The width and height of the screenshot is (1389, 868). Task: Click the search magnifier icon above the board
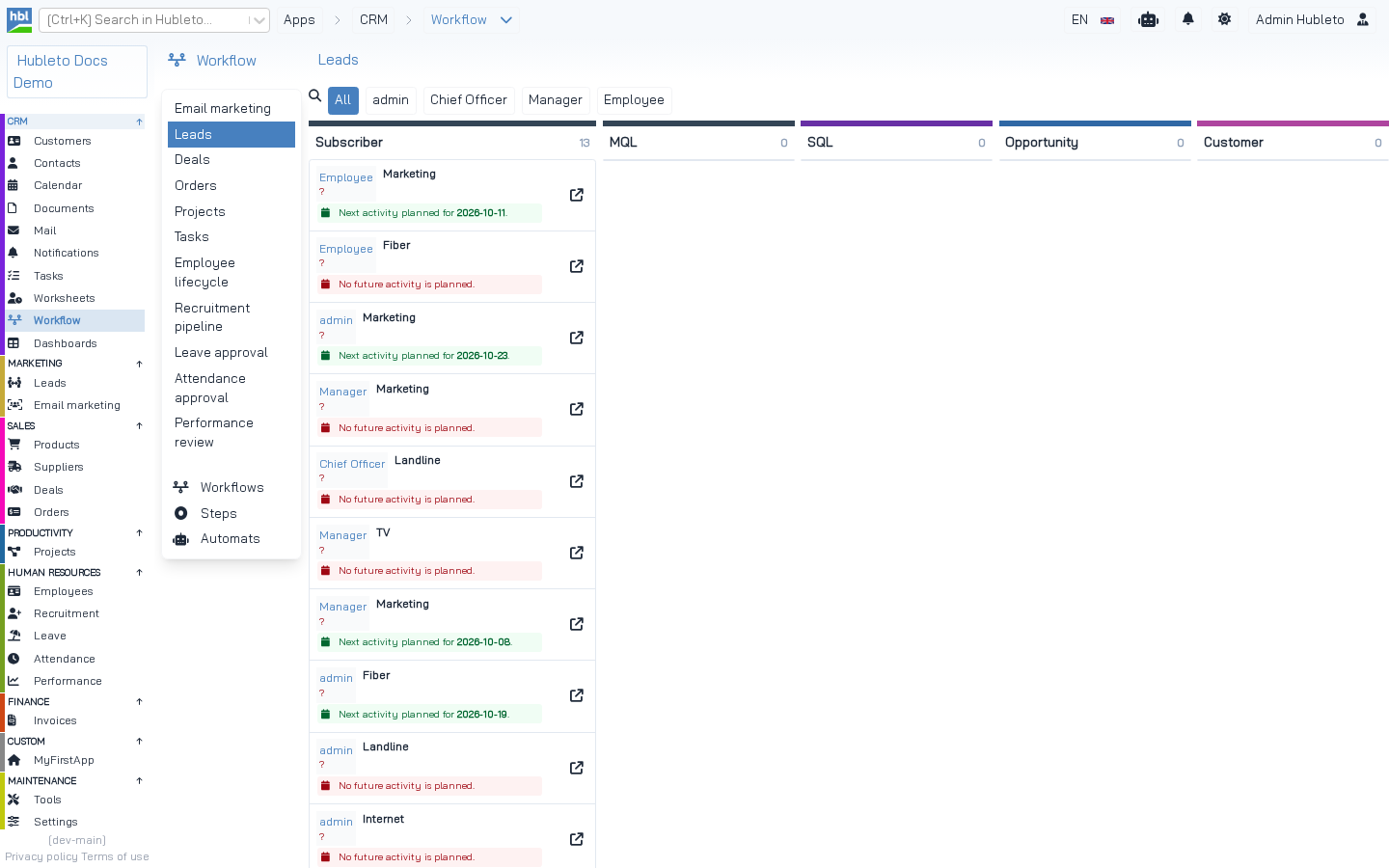[315, 95]
